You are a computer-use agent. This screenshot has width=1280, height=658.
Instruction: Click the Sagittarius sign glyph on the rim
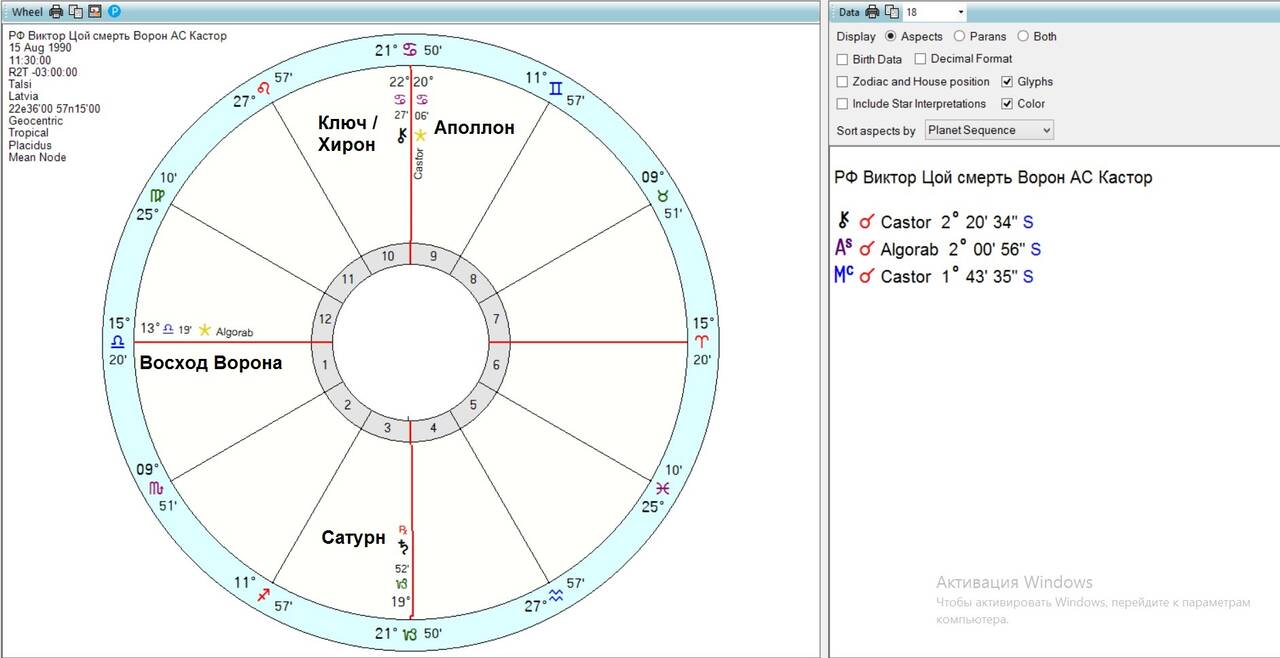[264, 595]
